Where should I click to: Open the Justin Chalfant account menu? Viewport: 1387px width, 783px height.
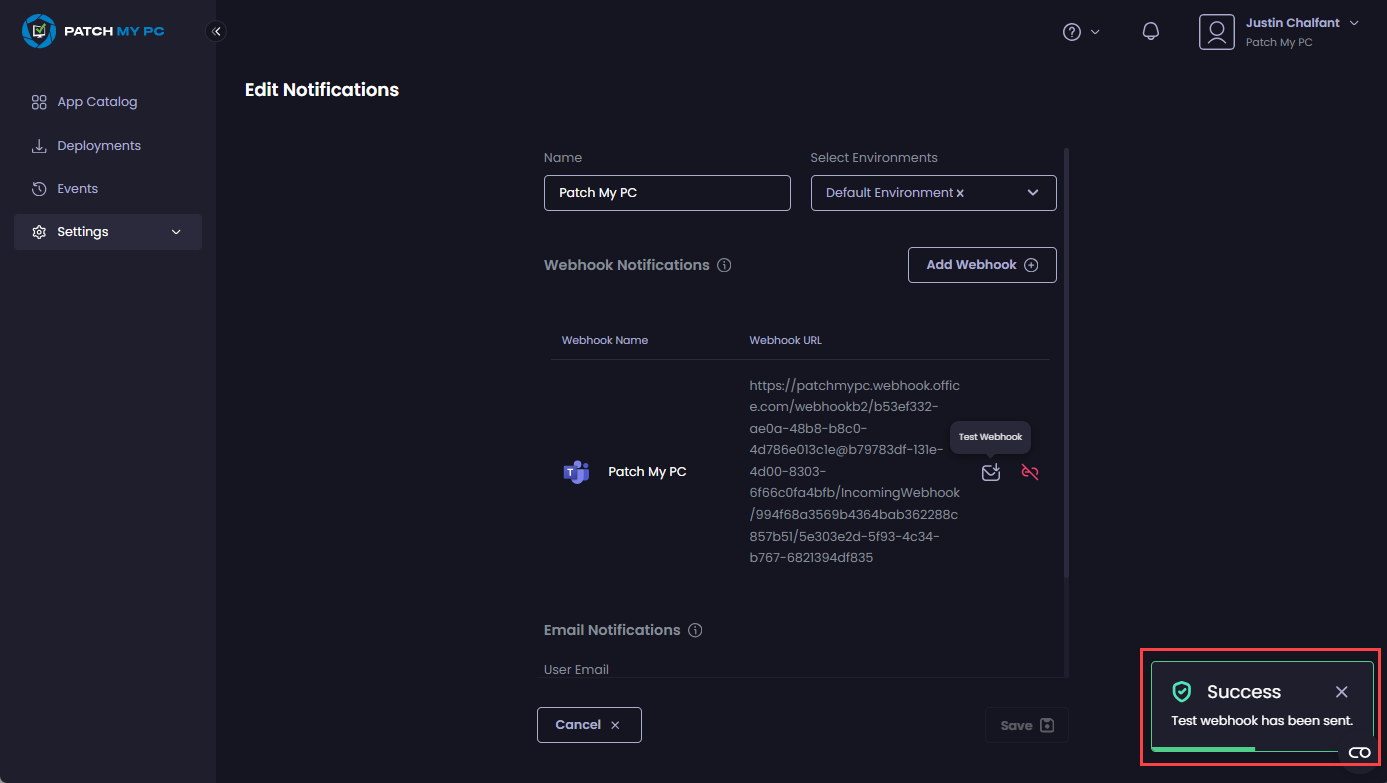coord(1301,23)
